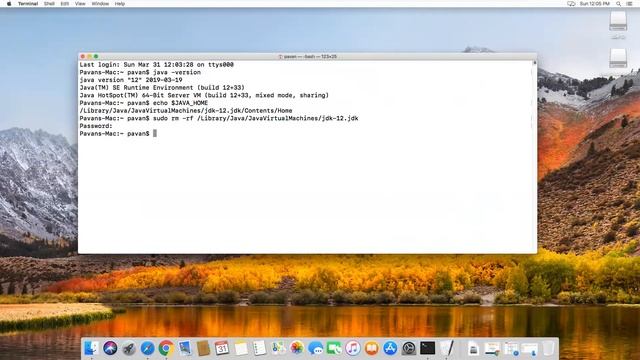640x360 pixels.
Task: Click the 'jdk-12.jdk/Contents/Home' path line
Action: [x=186, y=111]
